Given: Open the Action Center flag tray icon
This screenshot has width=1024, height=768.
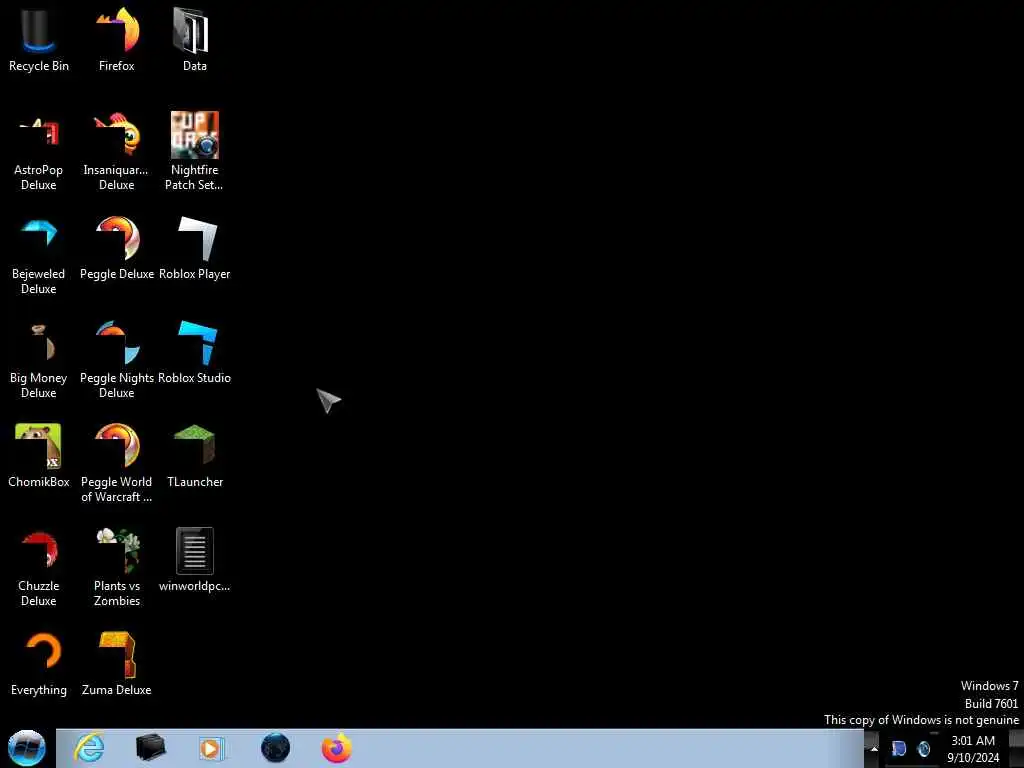Looking at the screenshot, I should pyautogui.click(x=899, y=748).
